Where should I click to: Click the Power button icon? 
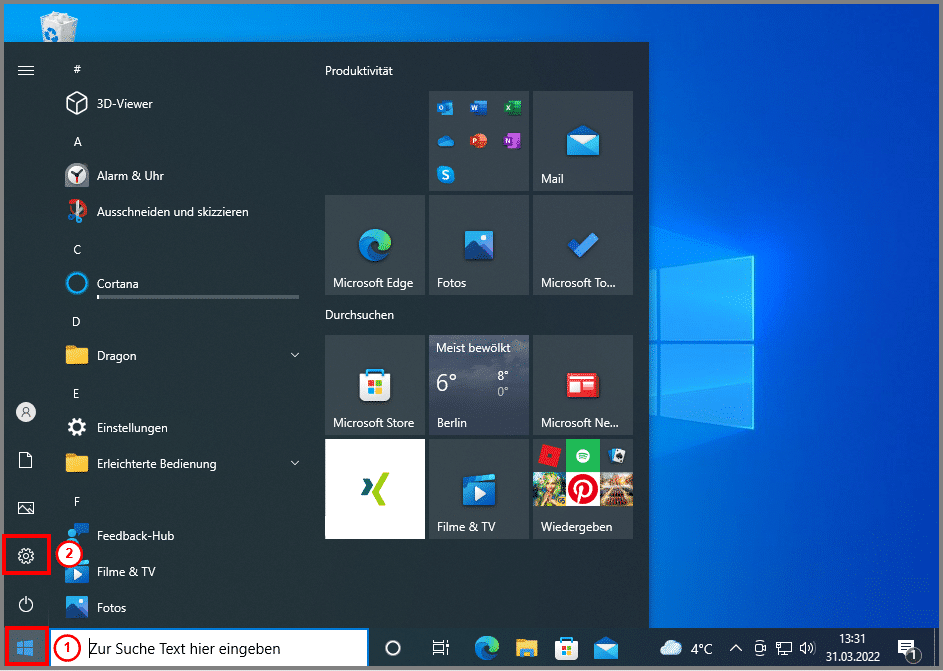26,604
